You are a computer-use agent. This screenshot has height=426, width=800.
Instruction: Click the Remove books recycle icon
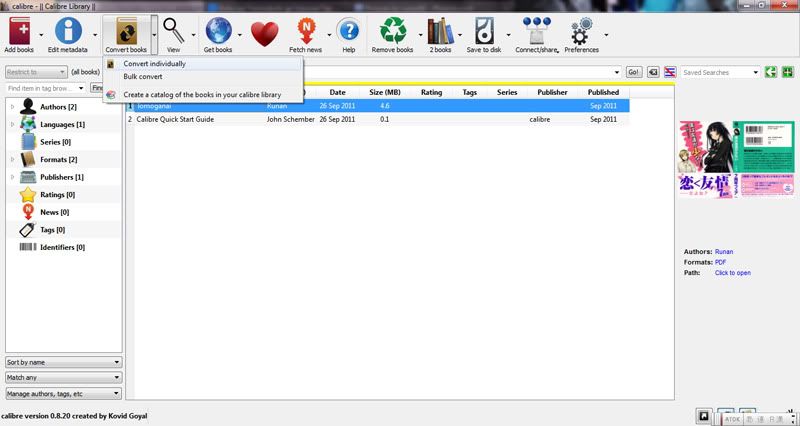pos(392,31)
